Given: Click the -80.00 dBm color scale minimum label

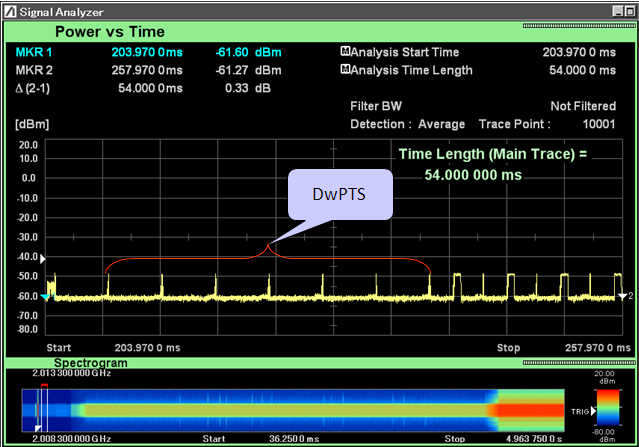Looking at the screenshot, I should [x=604, y=436].
